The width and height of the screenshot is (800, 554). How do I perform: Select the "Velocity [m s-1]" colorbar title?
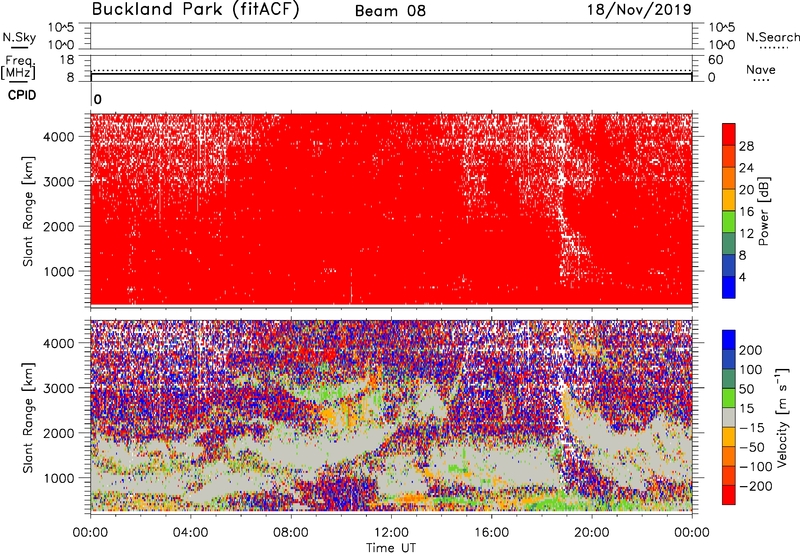pyautogui.click(x=783, y=417)
